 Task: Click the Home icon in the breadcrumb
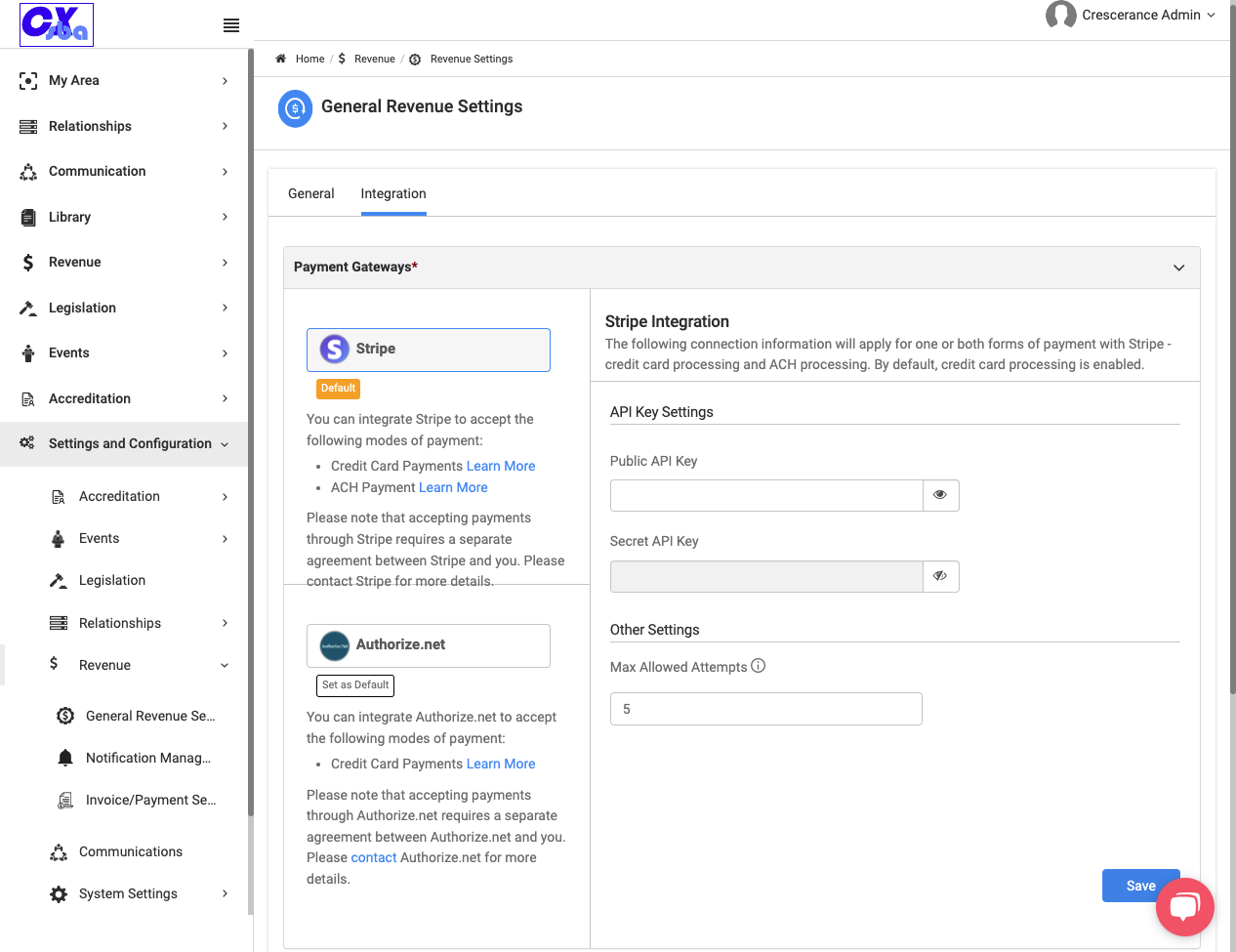(281, 59)
